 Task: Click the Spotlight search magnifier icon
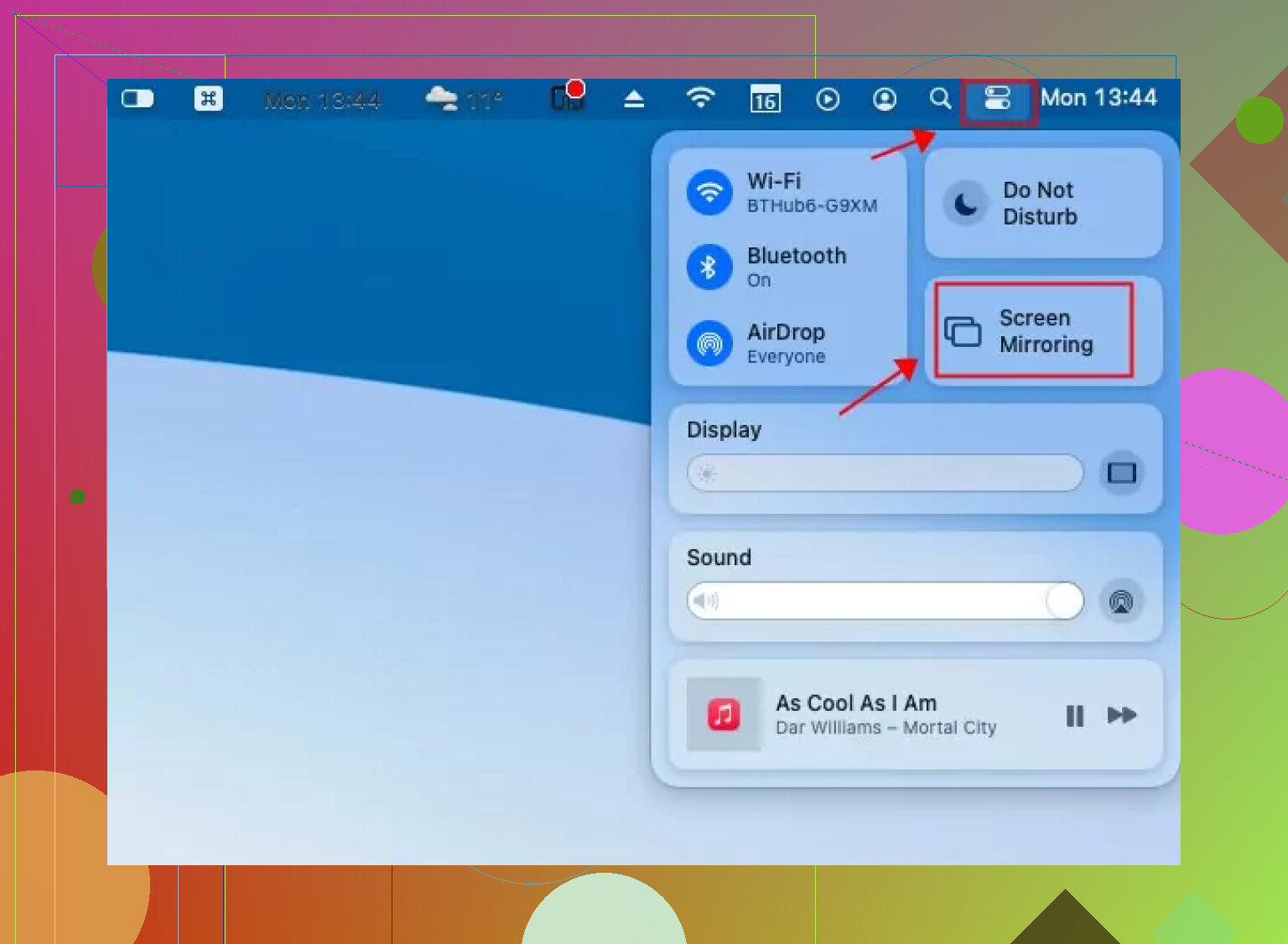(940, 99)
